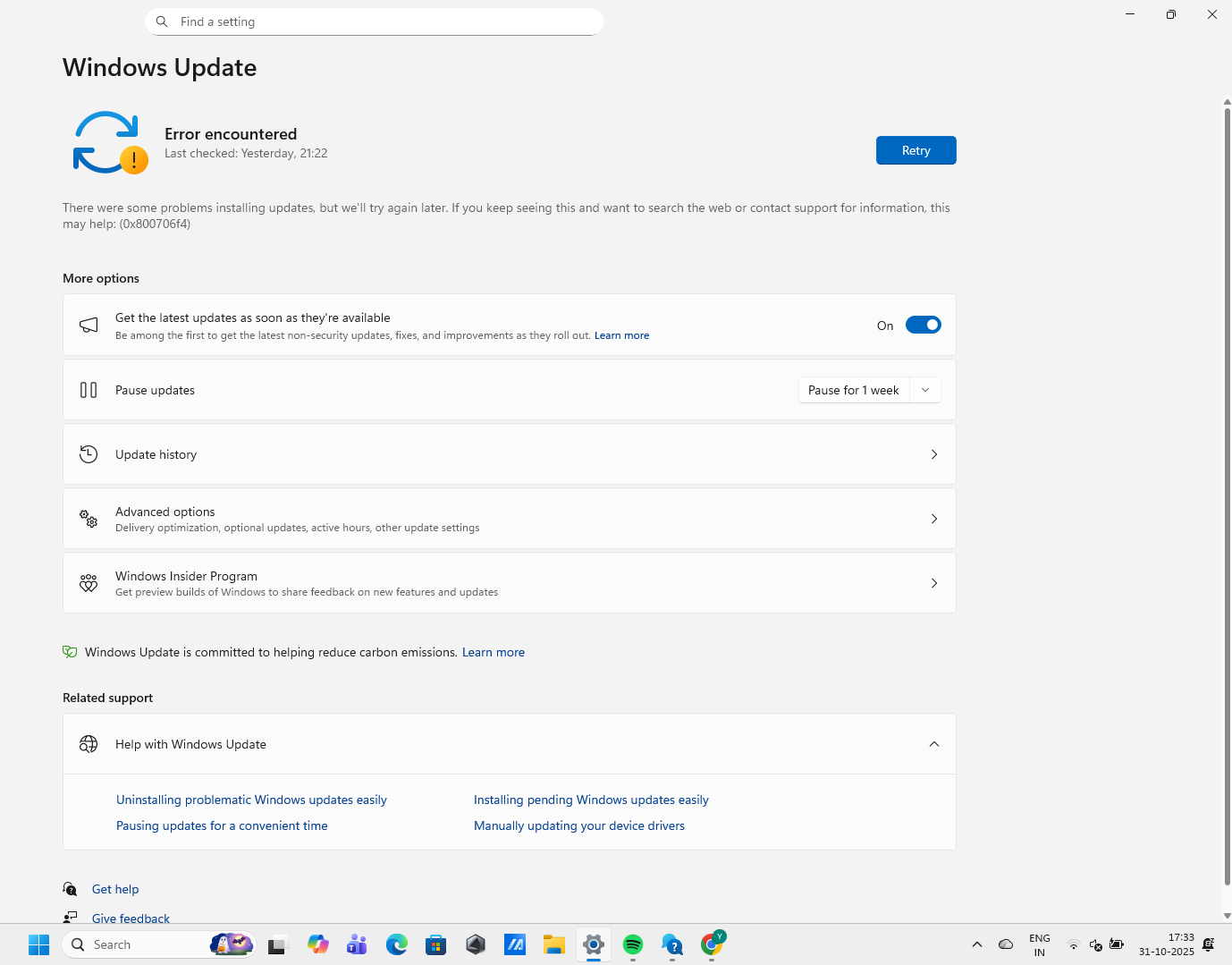
Task: Open Spotify from the taskbar
Action: [x=632, y=944]
